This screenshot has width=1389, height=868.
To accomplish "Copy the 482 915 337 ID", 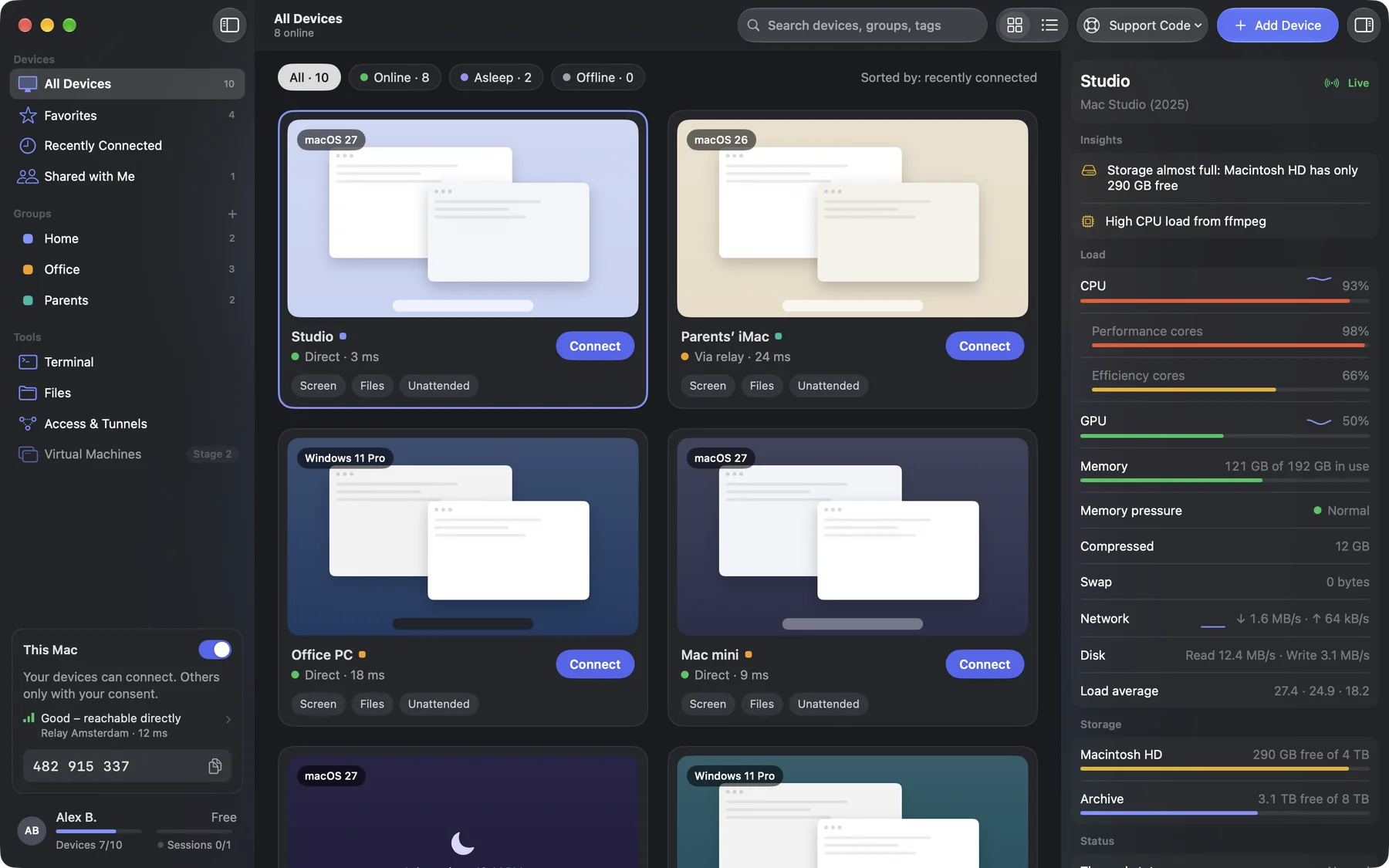I will [x=215, y=765].
